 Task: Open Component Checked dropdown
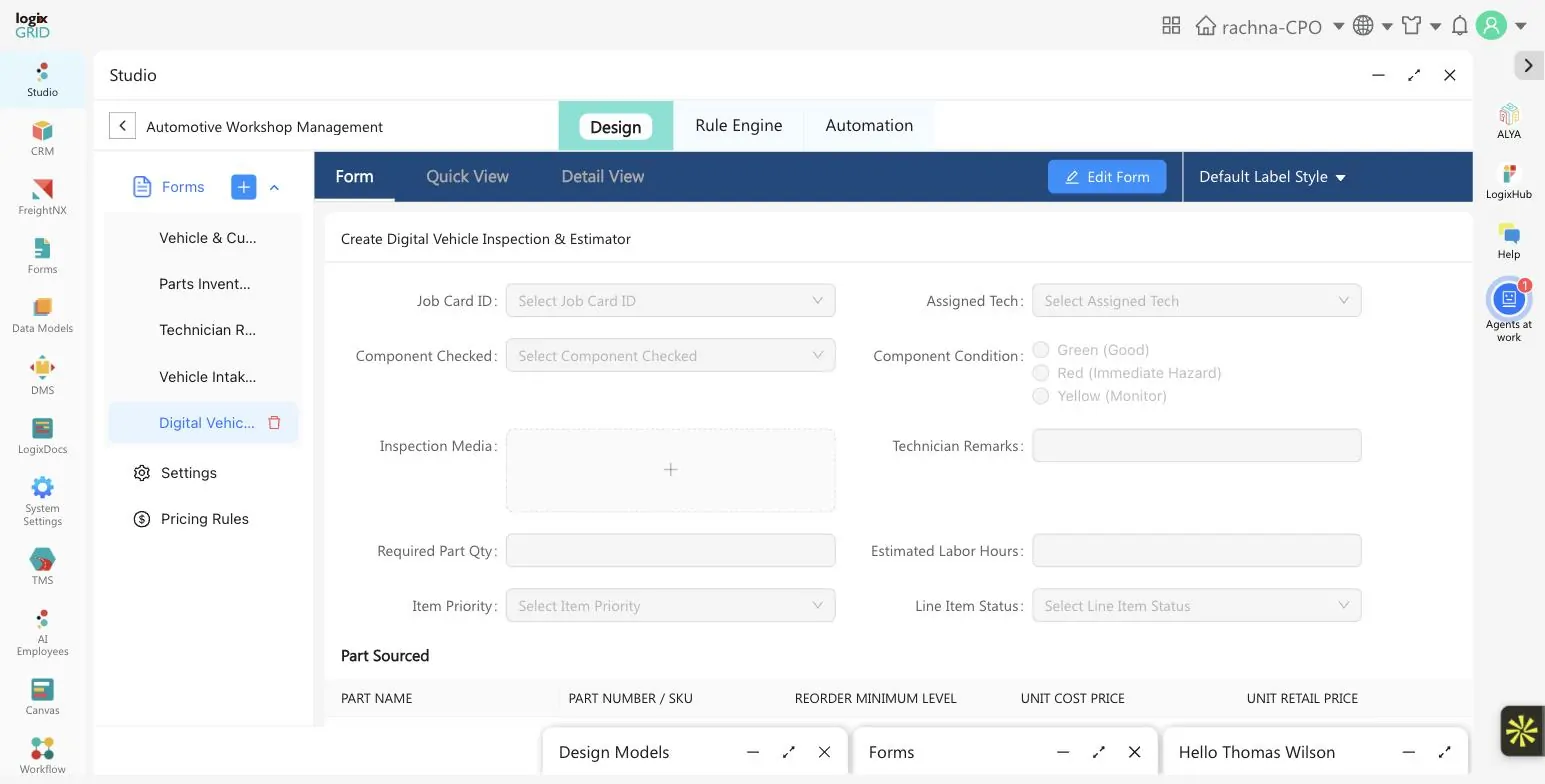(x=670, y=356)
